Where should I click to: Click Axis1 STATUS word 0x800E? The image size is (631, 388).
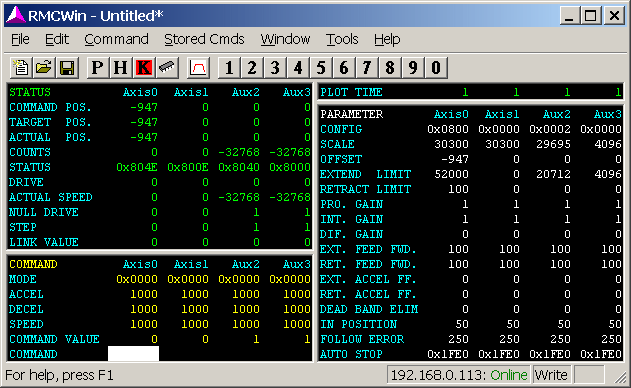188,167
